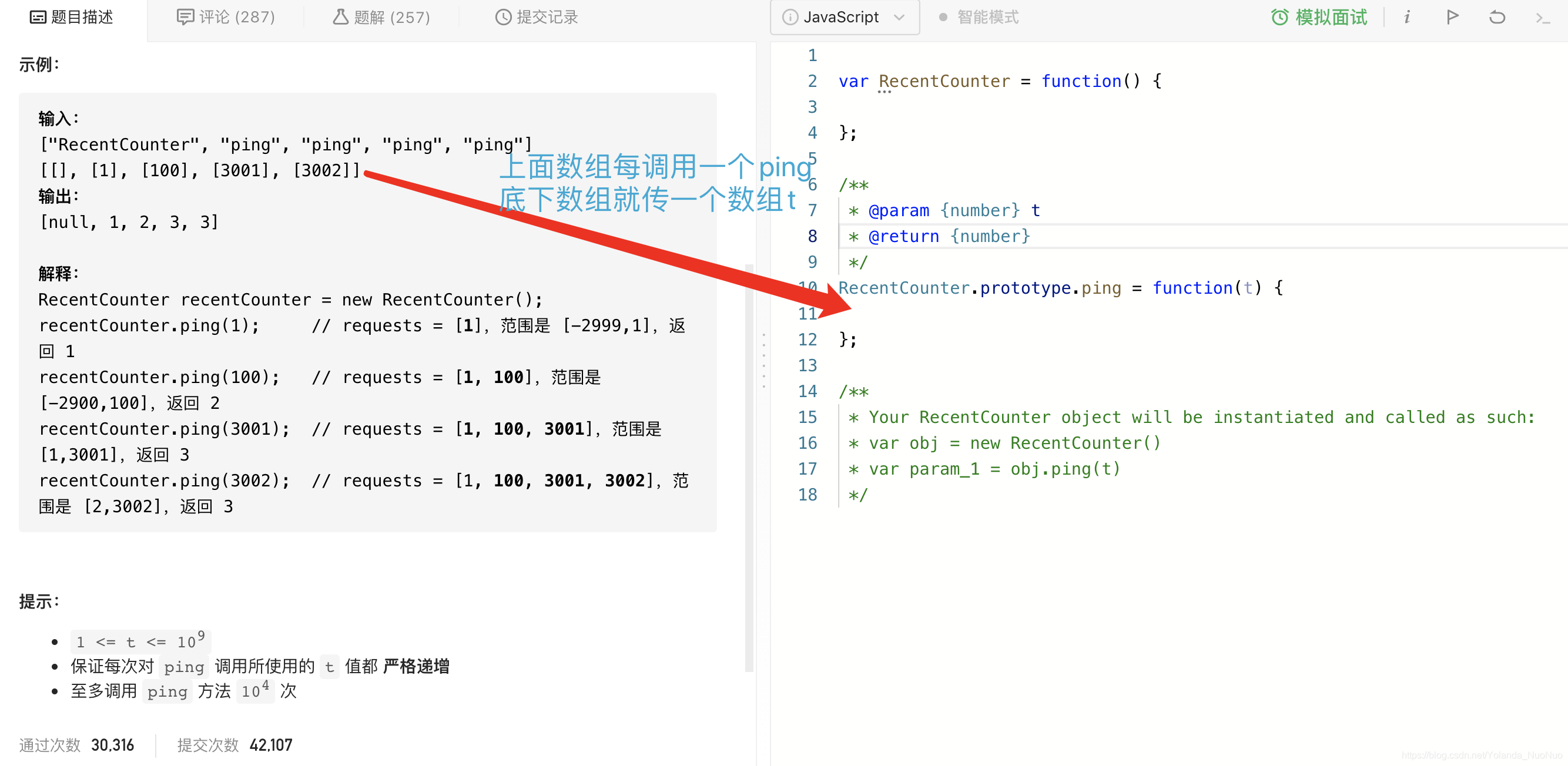Reset code with the circular arrow icon

tap(1497, 17)
